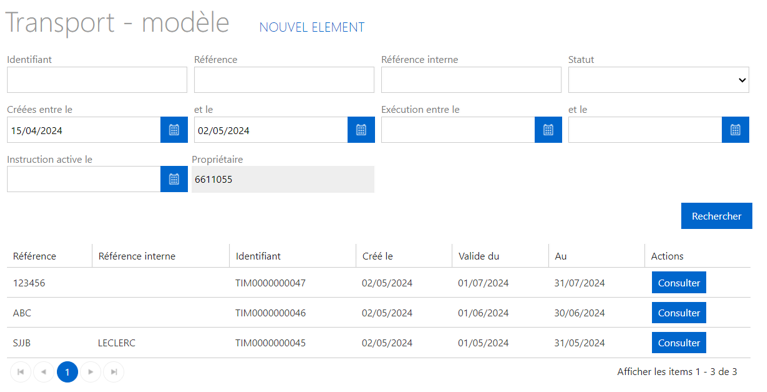Click 'Afficher les items 1 - 3 de 3' text

pyautogui.click(x=677, y=371)
